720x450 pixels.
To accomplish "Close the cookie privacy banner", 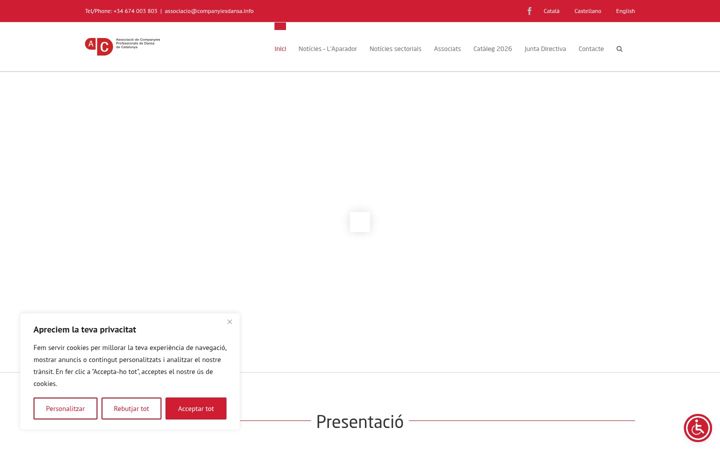I will (230, 322).
